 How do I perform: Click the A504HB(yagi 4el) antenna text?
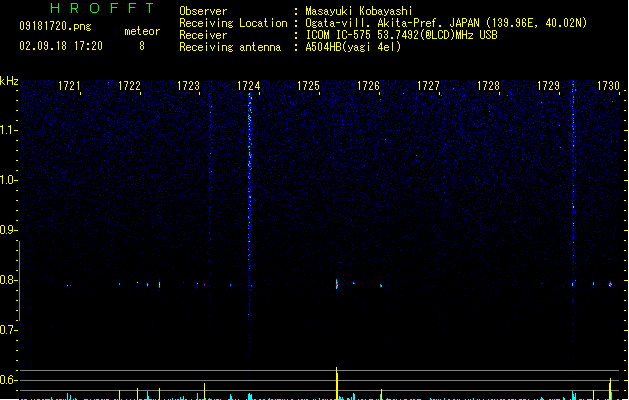(x=353, y=47)
